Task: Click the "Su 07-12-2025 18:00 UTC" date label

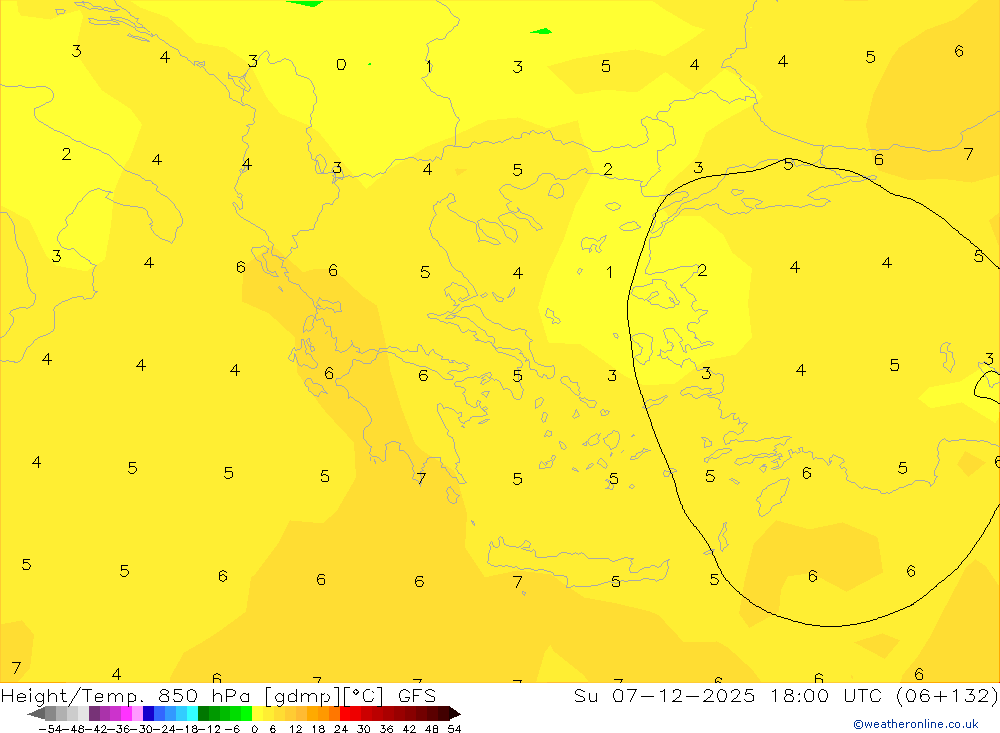Action: coord(727,695)
